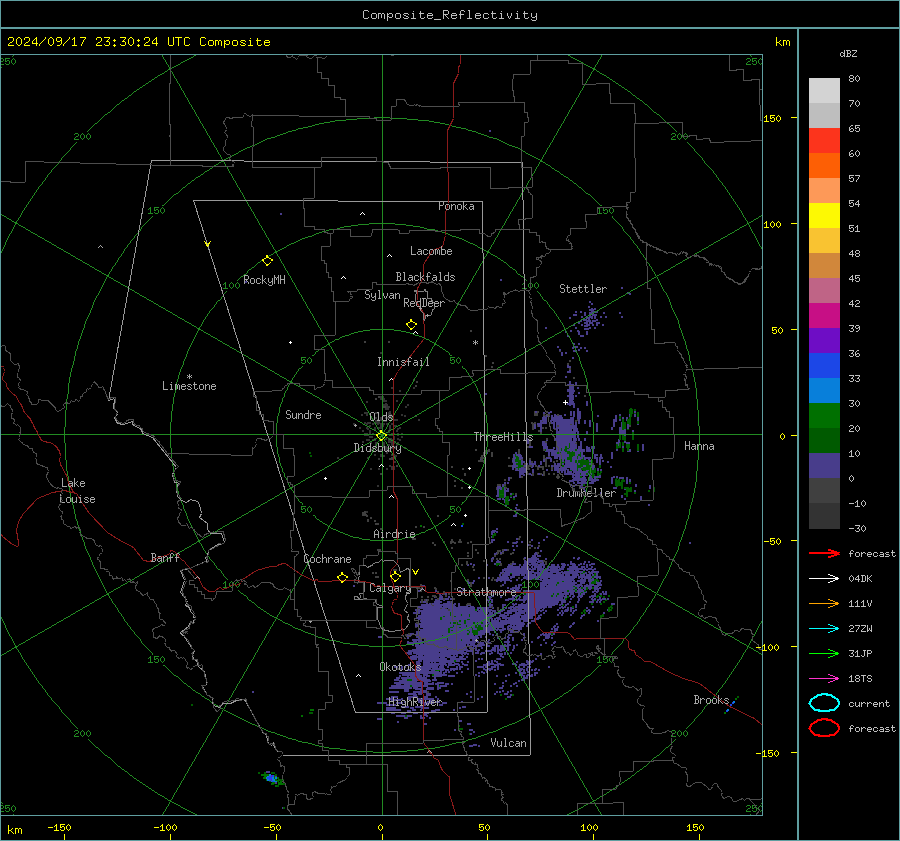The height and width of the screenshot is (841, 900).
Task: Click the Drumheller city label
Action: click(x=586, y=493)
